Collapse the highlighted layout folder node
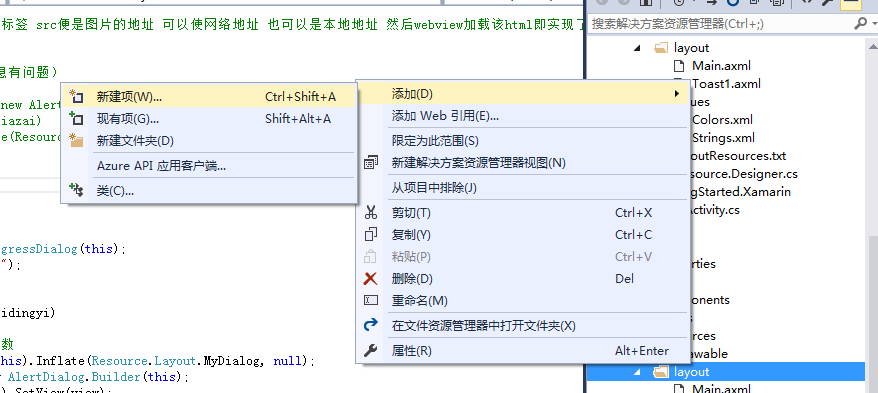This screenshot has width=878, height=393. click(x=637, y=372)
